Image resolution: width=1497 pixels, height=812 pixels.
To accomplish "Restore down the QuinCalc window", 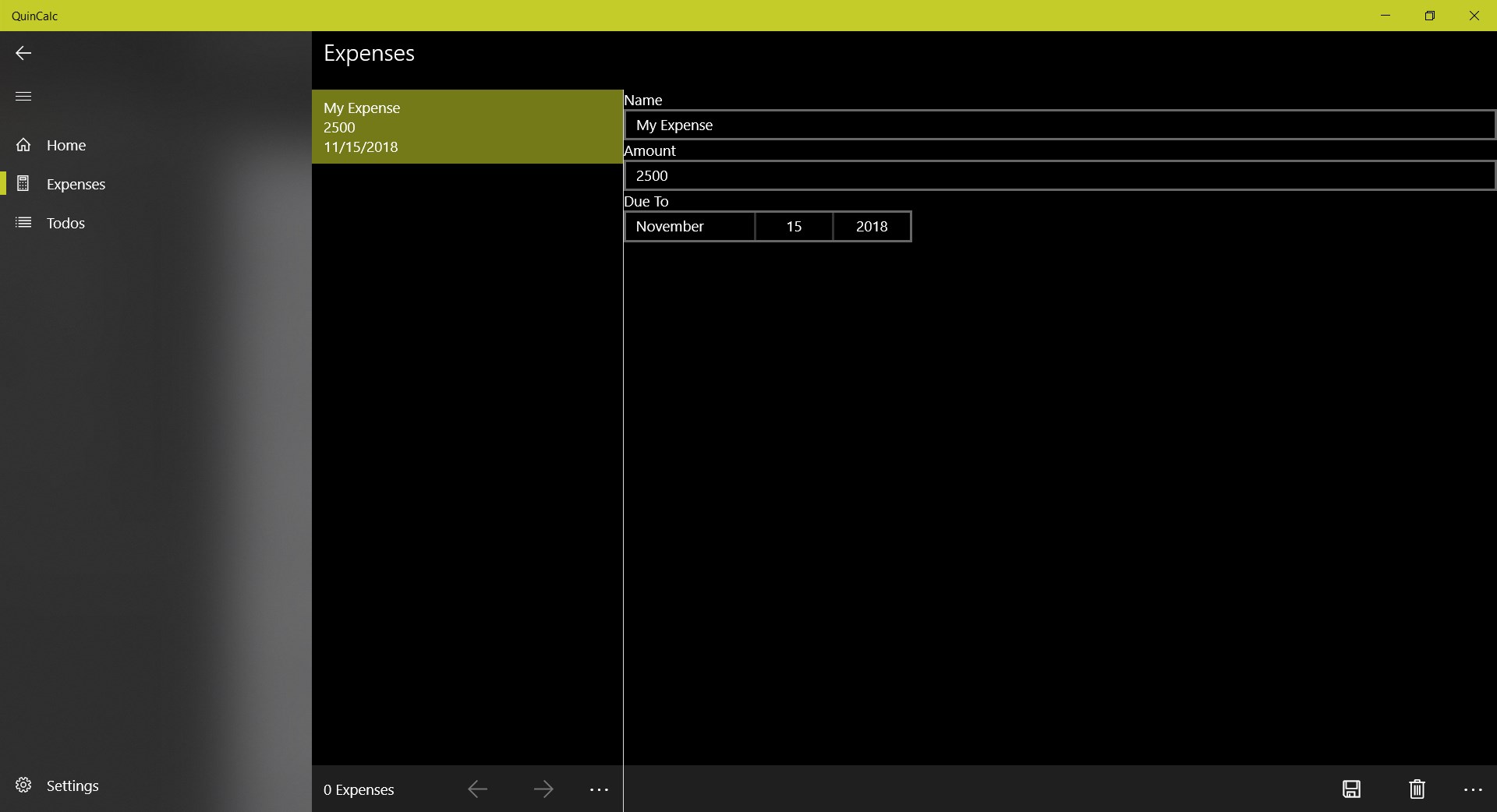I will [1430, 16].
